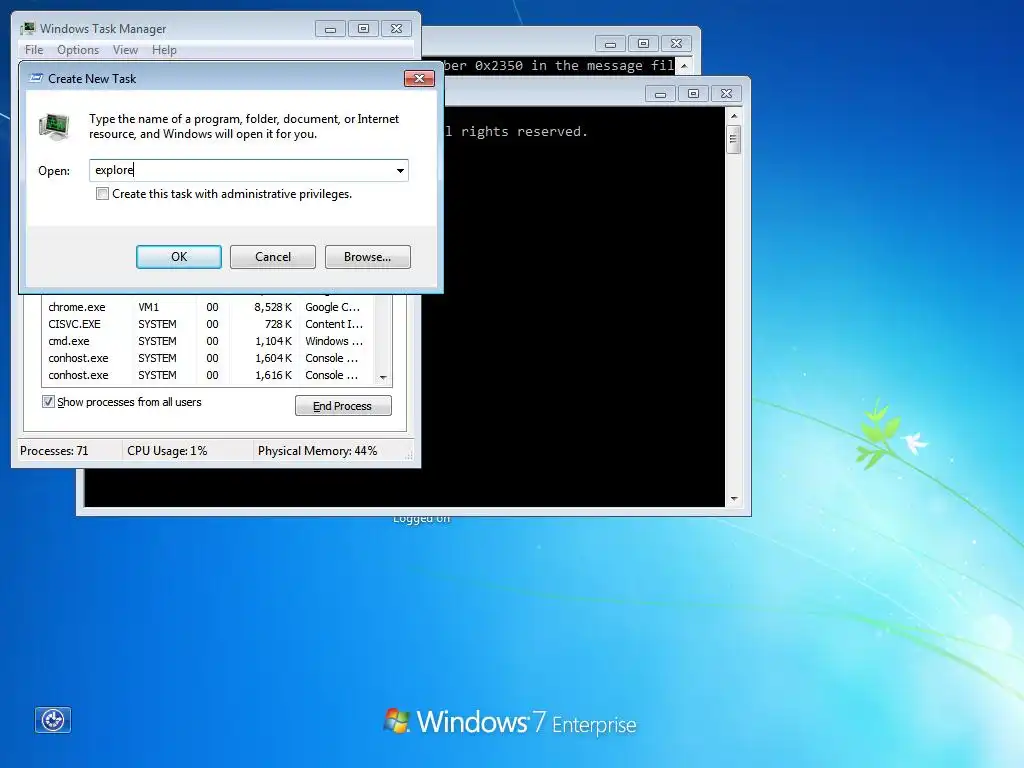1024x768 pixels.
Task: Maximize the Windows Task Manager window
Action: [363, 29]
